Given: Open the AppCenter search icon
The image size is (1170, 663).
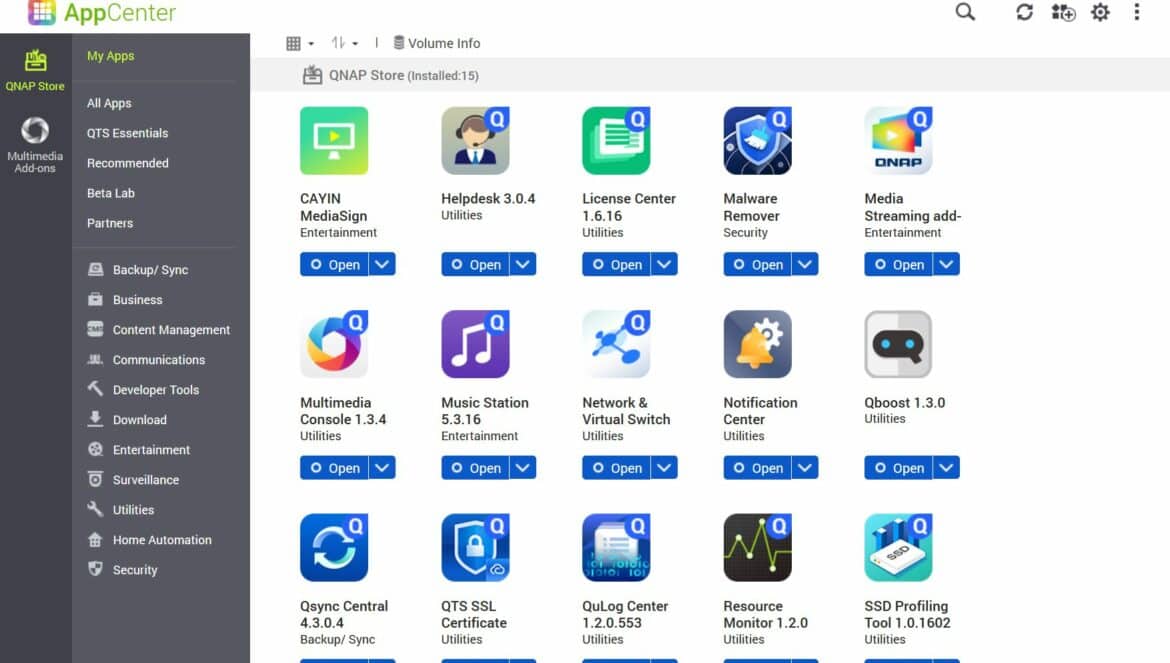Looking at the screenshot, I should point(965,12).
